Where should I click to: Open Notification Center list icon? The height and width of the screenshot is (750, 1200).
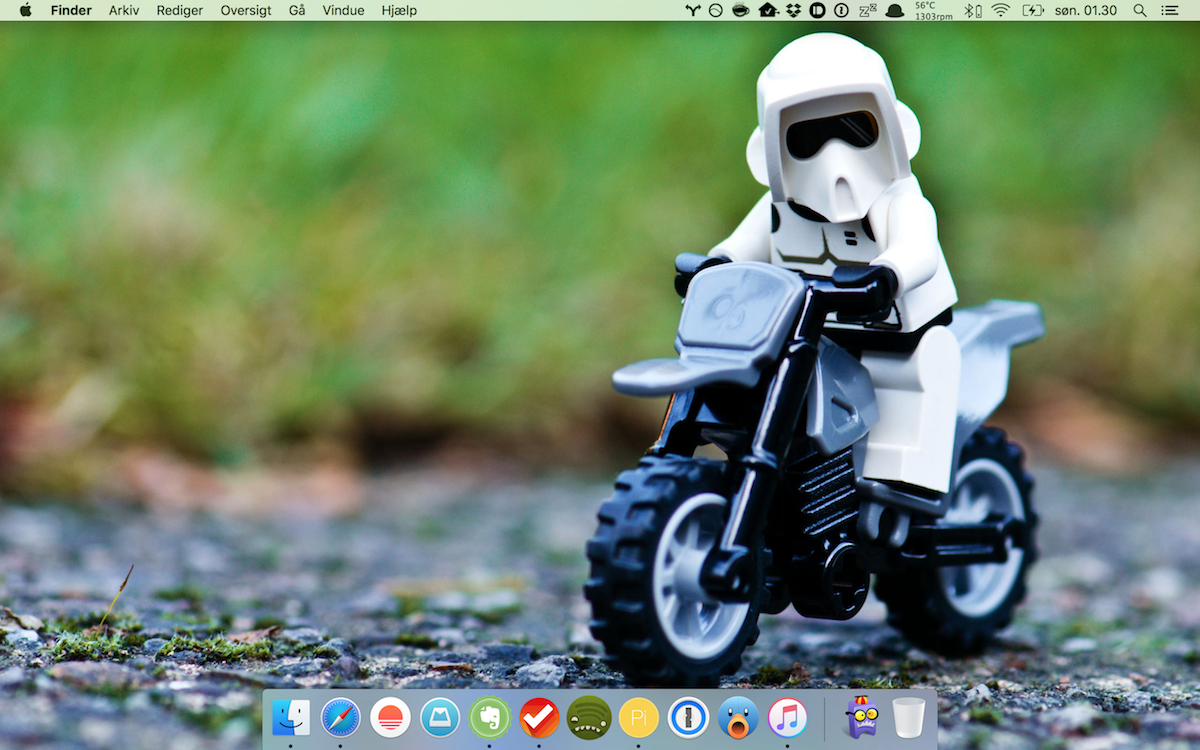1169,10
